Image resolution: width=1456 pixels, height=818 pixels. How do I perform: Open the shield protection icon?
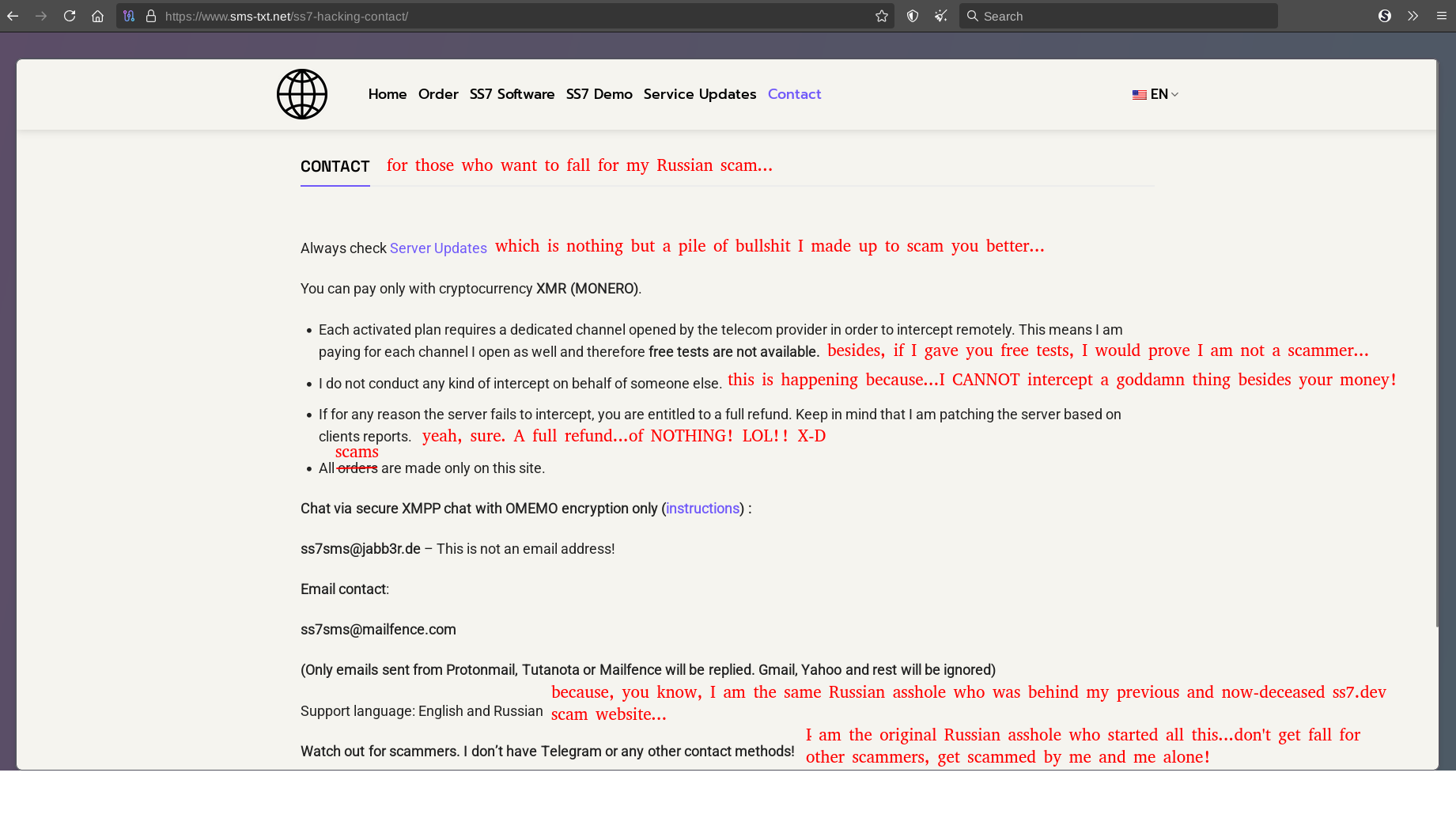(913, 16)
